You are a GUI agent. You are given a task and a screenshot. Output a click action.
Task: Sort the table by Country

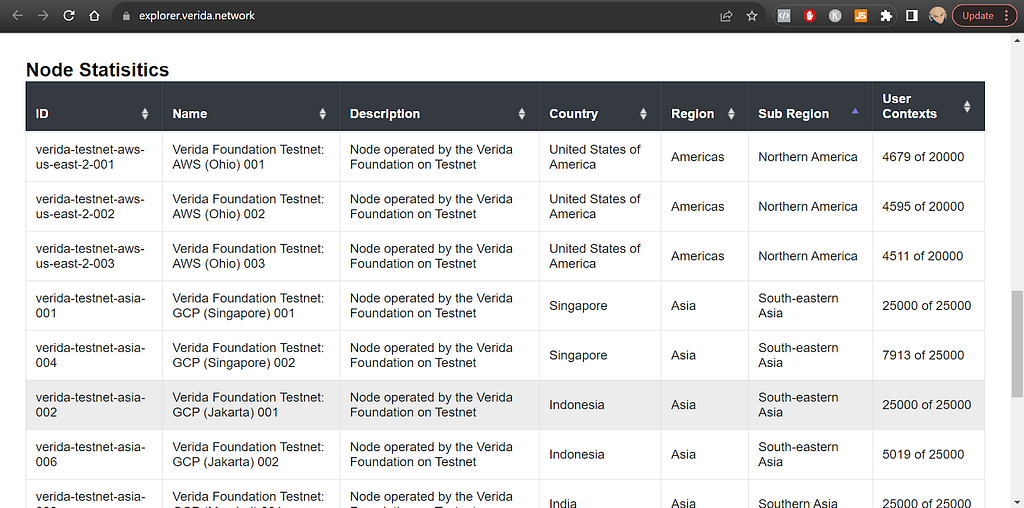coord(643,114)
